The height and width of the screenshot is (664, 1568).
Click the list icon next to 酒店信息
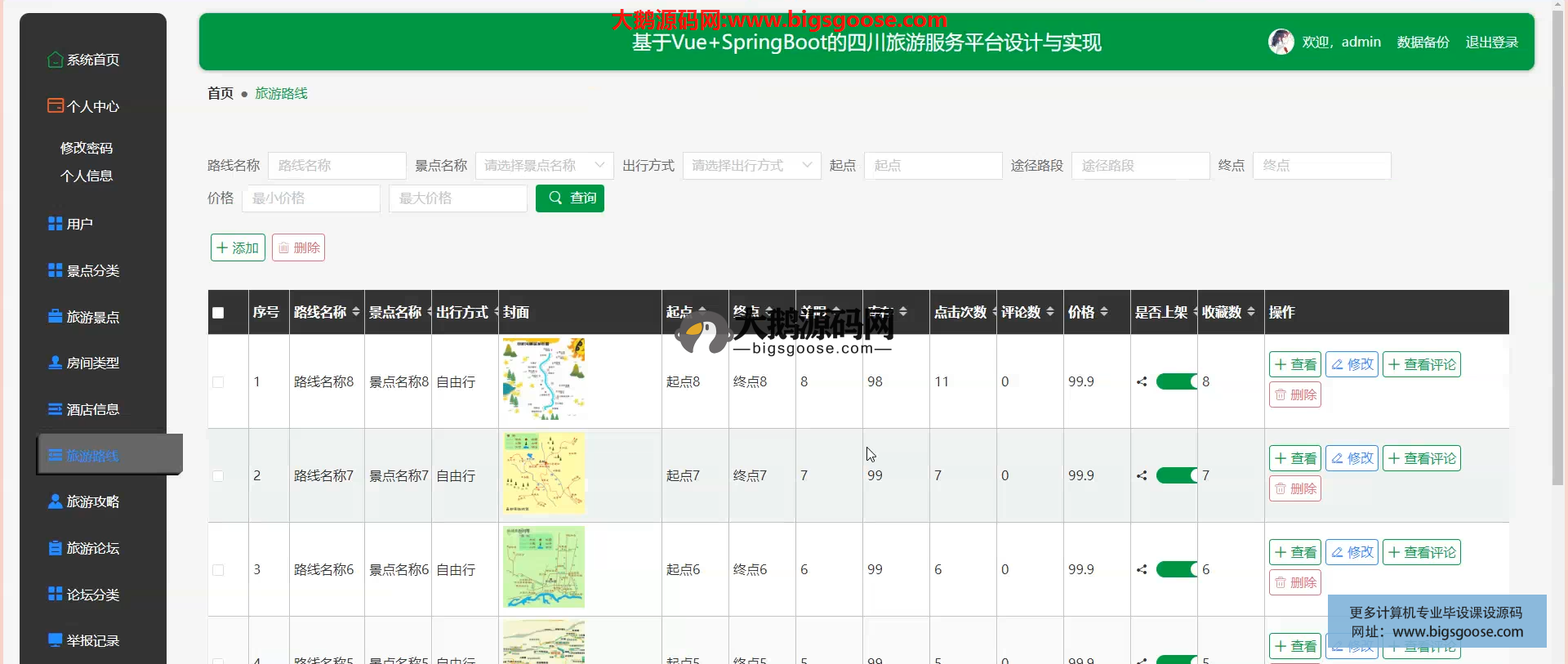(55, 409)
